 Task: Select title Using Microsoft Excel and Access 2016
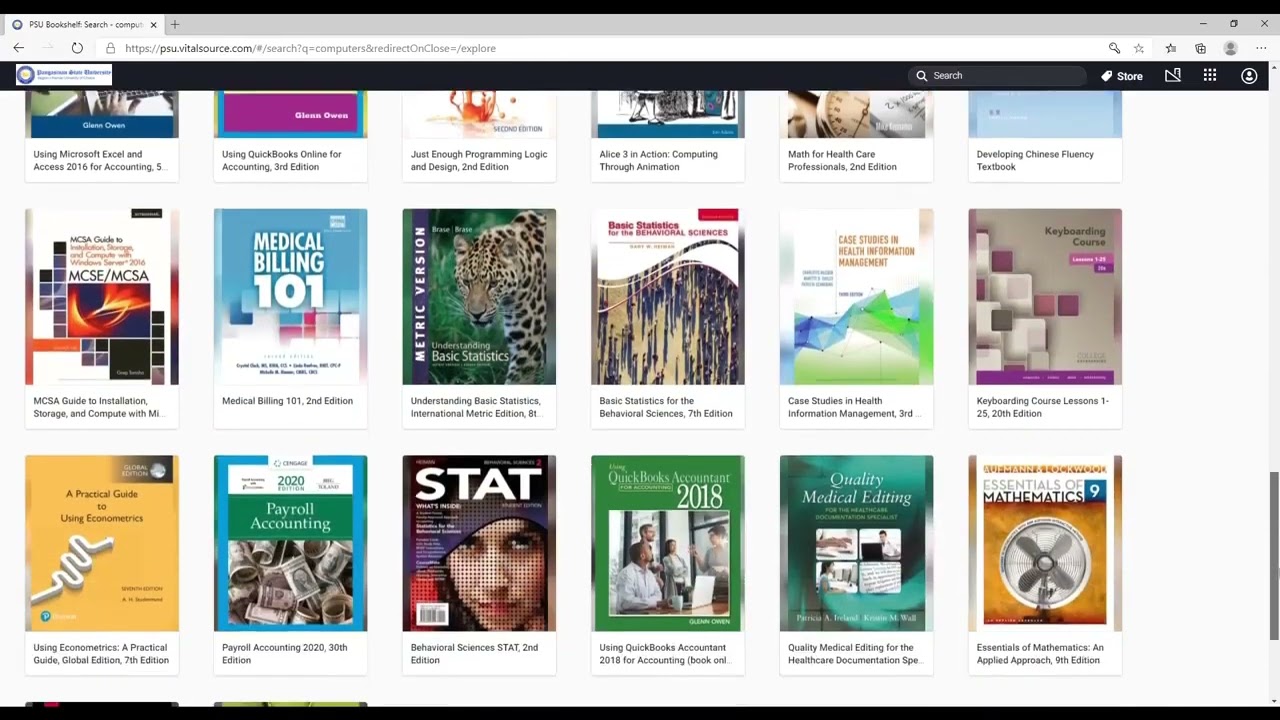tap(100, 160)
